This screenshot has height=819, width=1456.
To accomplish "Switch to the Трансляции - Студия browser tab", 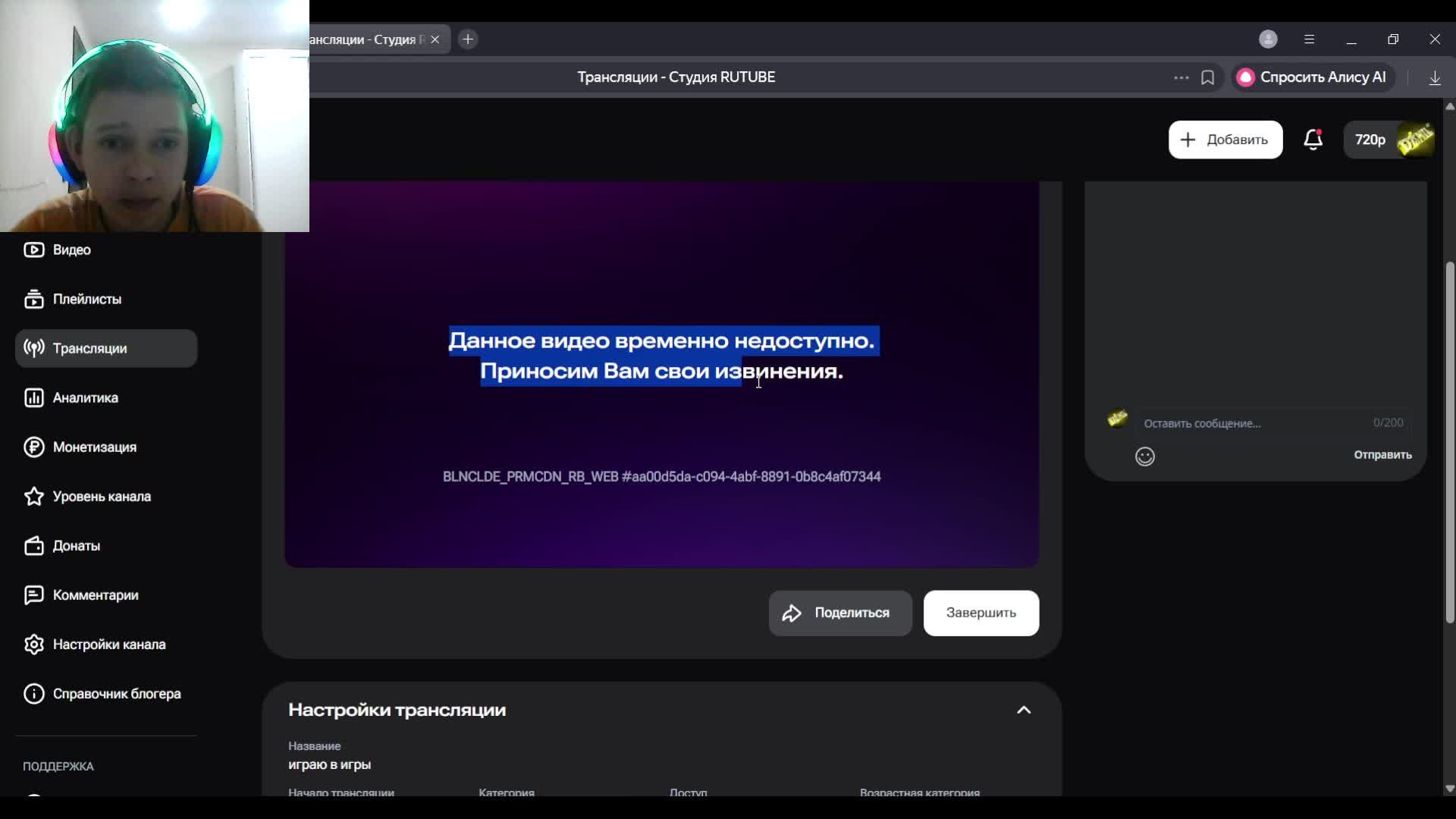I will tap(367, 39).
